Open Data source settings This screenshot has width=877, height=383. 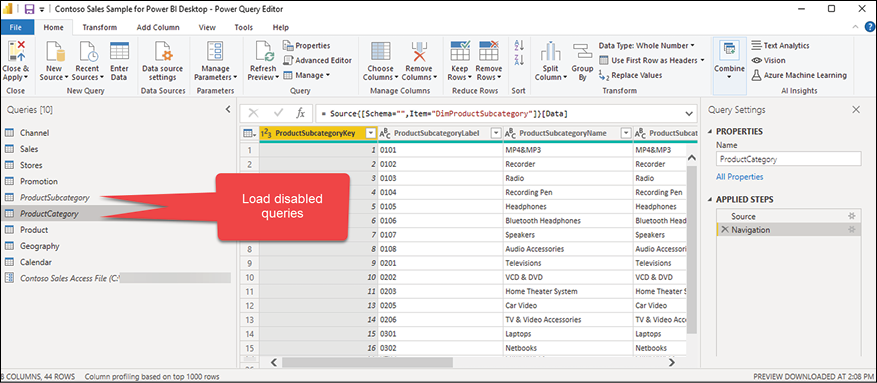coord(163,51)
